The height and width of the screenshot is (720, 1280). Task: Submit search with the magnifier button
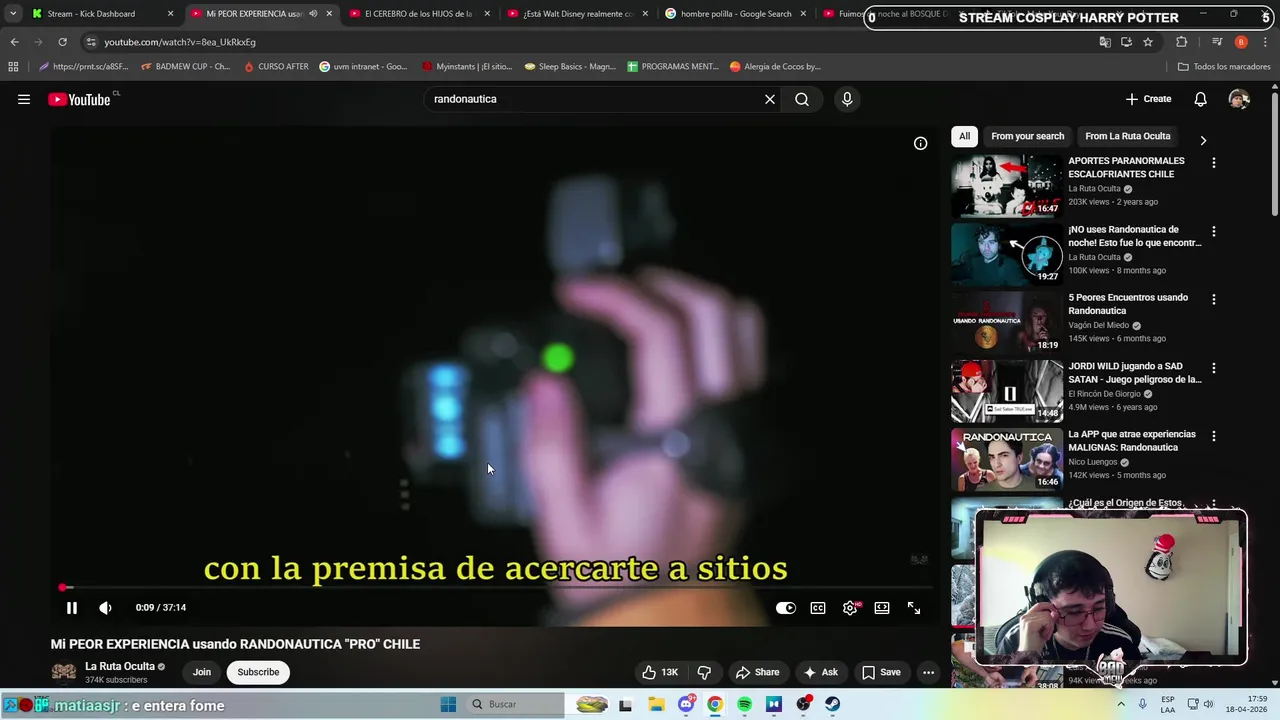802,99
